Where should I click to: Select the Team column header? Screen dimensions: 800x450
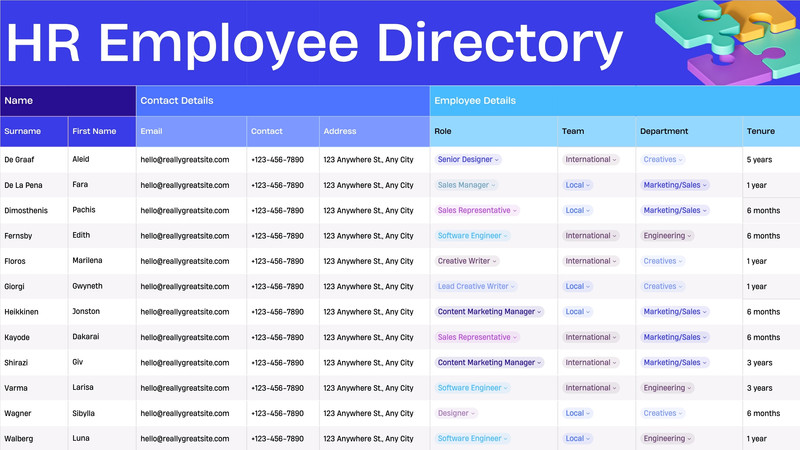coord(597,132)
